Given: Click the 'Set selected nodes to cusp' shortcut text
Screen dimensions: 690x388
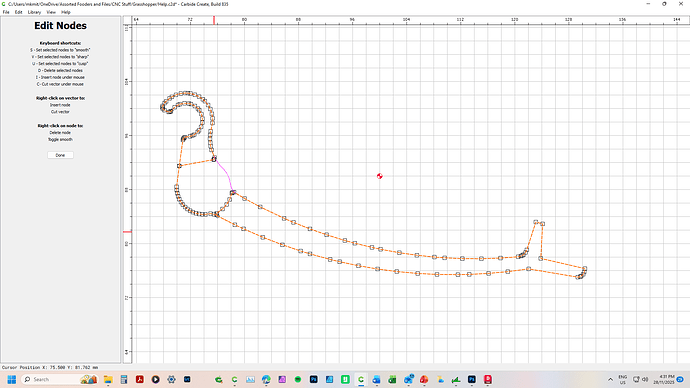Looking at the screenshot, I should click(x=60, y=64).
